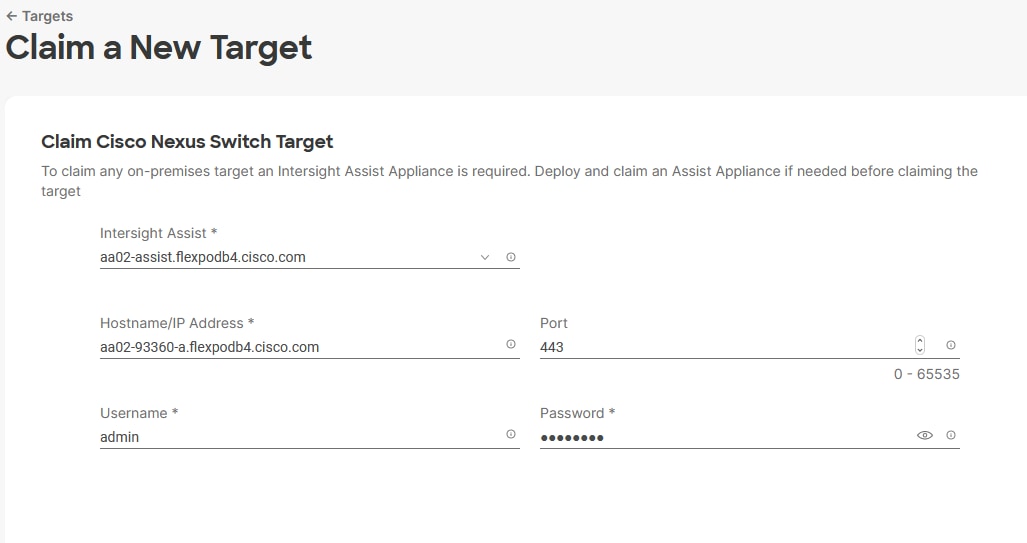Image resolution: width=1027 pixels, height=543 pixels.
Task: Click info icon next to Password field
Action: tap(951, 435)
